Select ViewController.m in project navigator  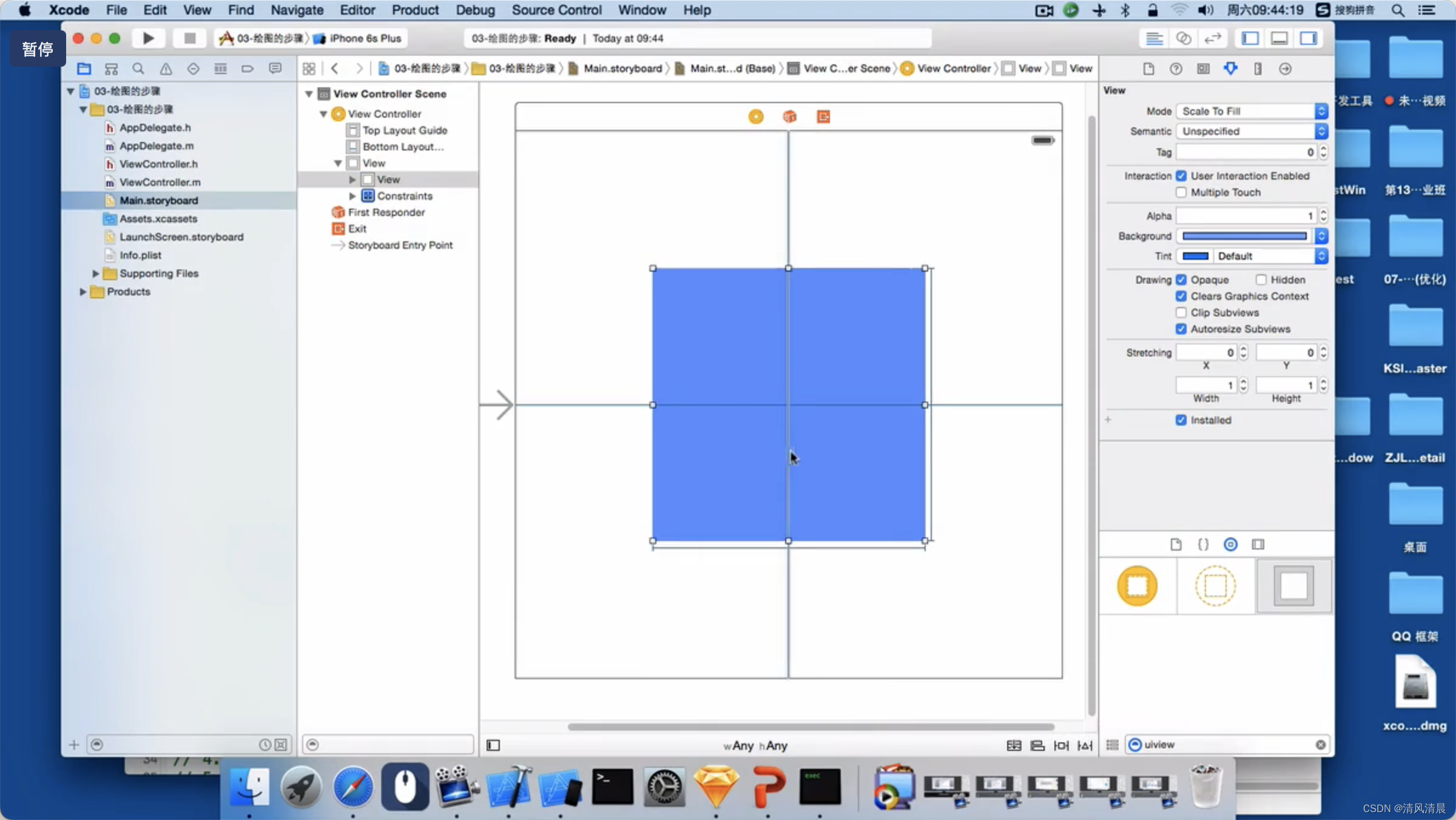point(160,182)
